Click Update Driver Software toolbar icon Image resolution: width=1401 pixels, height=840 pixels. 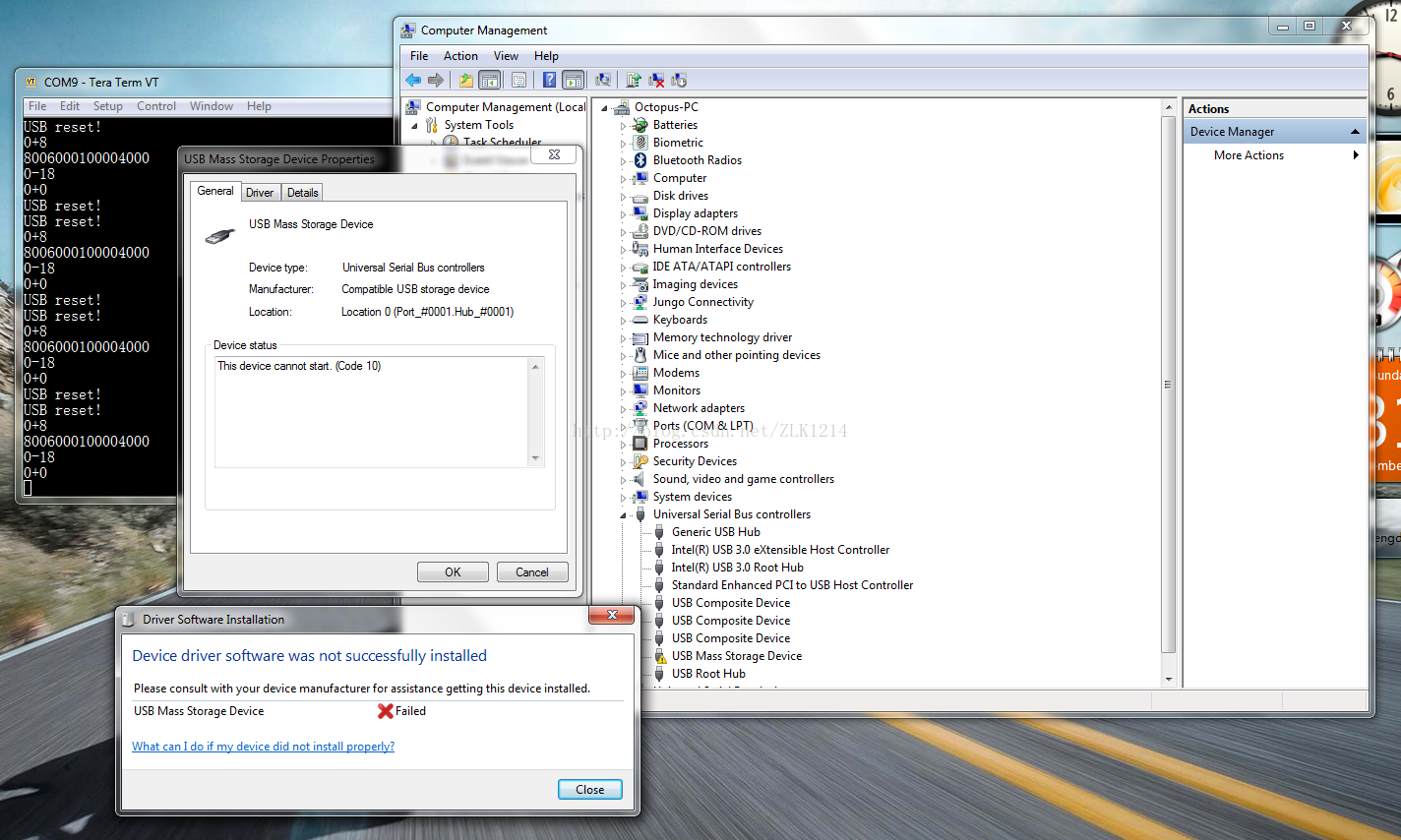coord(634,80)
